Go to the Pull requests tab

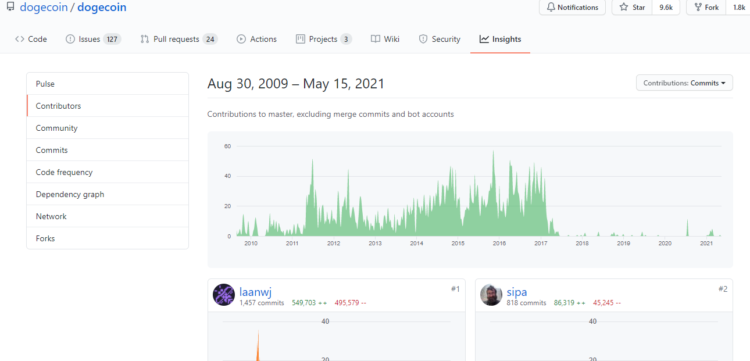pyautogui.click(x=179, y=39)
